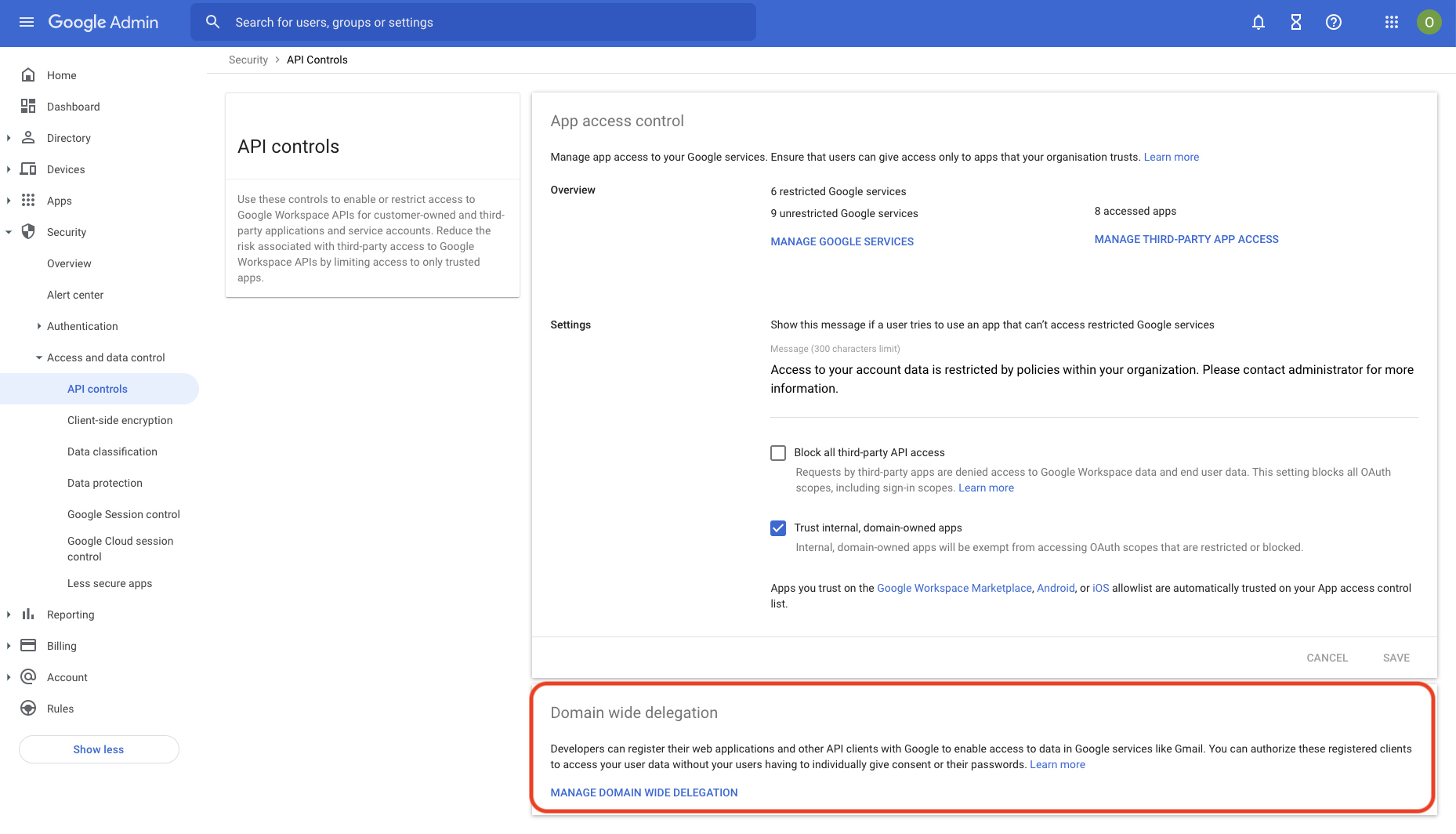The height and width of the screenshot is (834, 1456).
Task: Click Learn more in Domain wide delegation
Action: click(x=1057, y=764)
